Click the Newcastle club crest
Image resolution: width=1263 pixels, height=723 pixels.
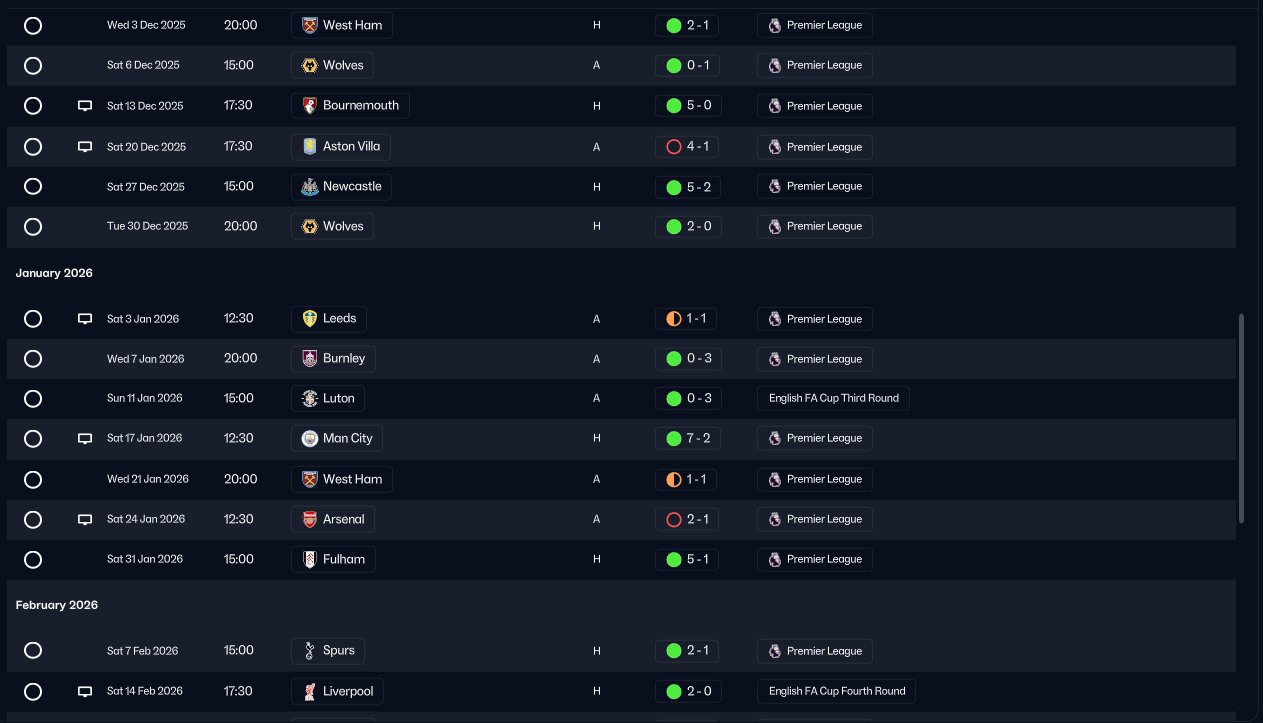[x=309, y=186]
